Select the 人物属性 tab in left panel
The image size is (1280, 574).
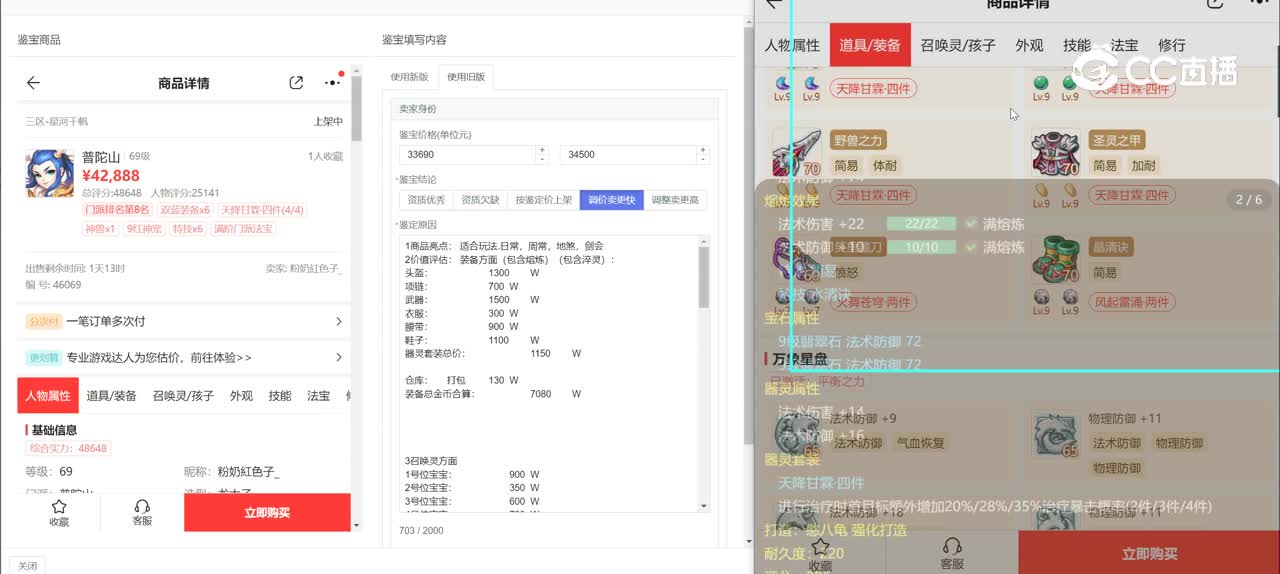48,396
